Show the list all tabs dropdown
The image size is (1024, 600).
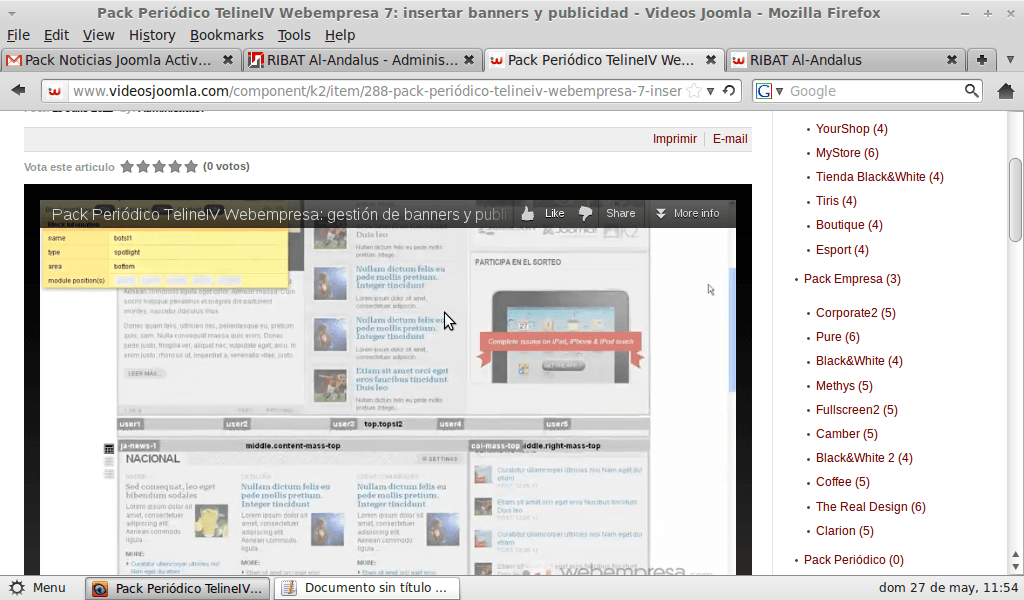(1010, 60)
